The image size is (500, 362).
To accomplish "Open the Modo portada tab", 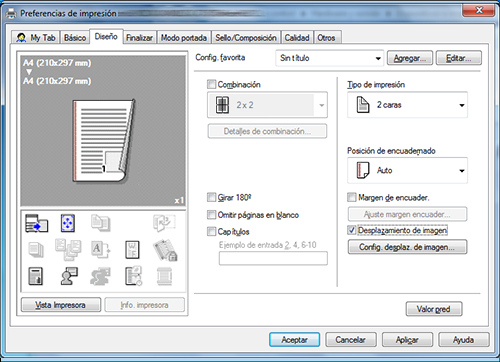I will (x=184, y=38).
